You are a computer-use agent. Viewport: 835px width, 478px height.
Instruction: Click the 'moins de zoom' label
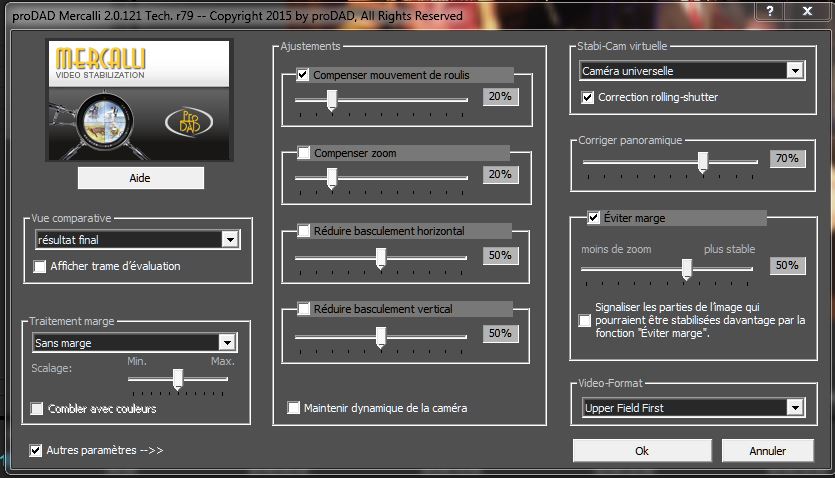click(x=616, y=249)
